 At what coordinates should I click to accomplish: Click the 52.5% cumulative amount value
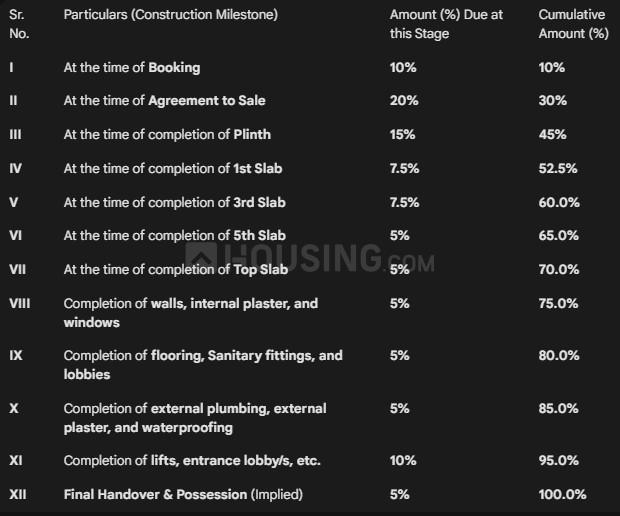pyautogui.click(x=558, y=168)
